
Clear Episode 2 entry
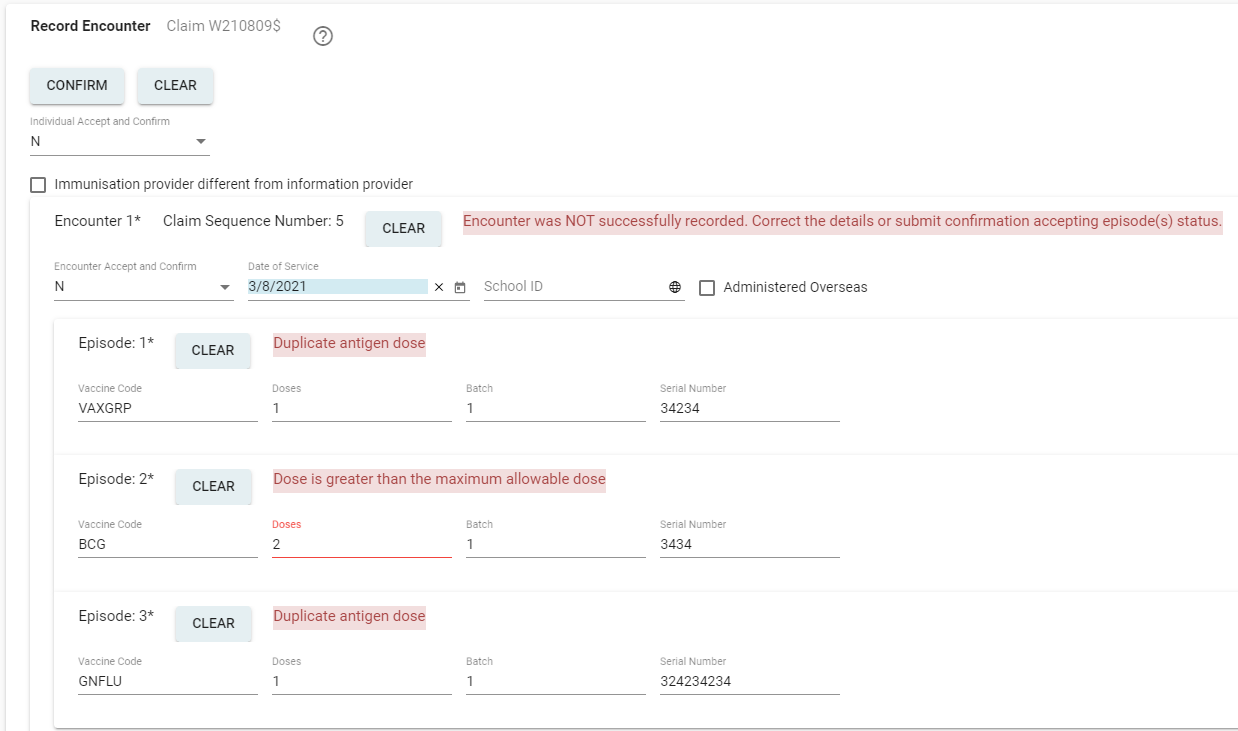[x=213, y=487]
